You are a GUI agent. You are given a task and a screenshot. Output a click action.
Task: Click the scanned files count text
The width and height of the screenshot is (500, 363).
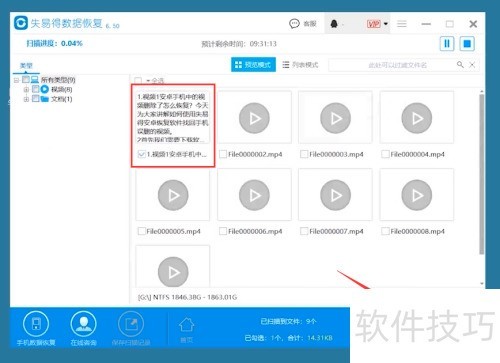point(288,322)
